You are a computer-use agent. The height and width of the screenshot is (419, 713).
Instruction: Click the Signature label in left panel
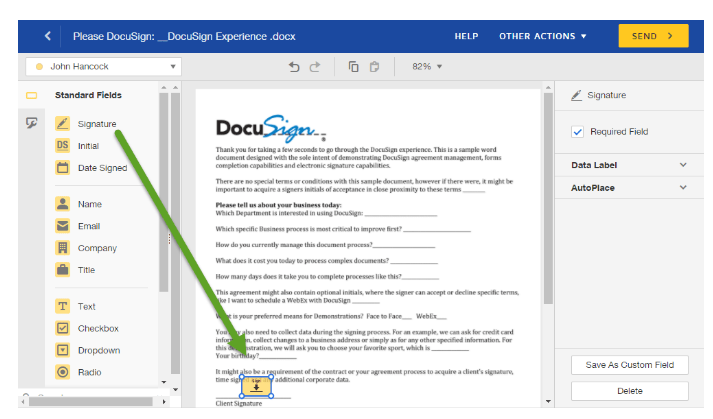pos(97,124)
